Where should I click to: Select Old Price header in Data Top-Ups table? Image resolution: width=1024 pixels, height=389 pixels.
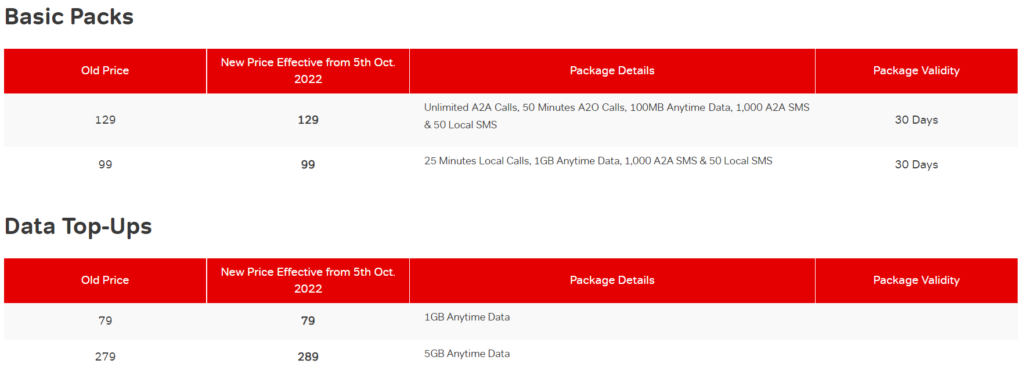click(105, 280)
